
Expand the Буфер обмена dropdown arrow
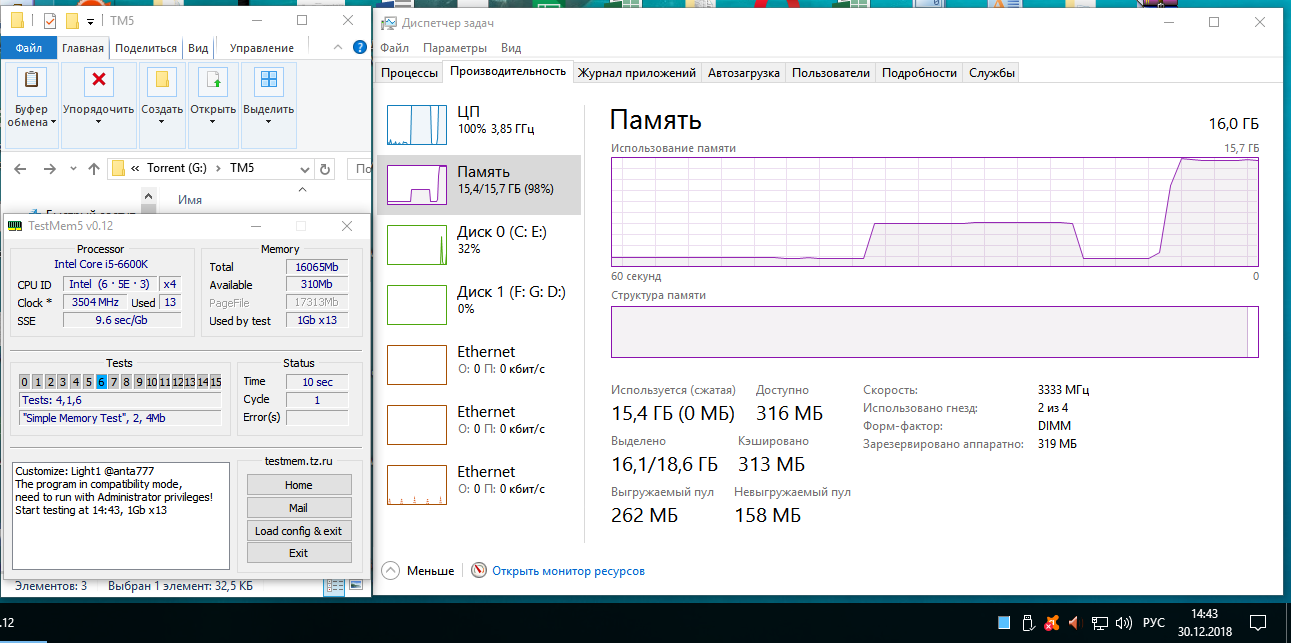coord(52,123)
